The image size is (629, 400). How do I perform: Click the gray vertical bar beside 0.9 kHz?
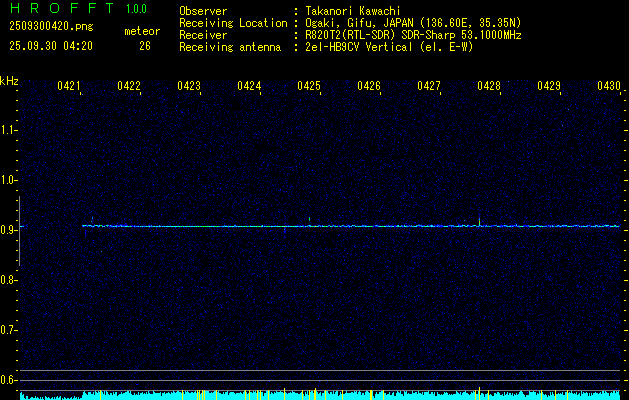pyautogui.click(x=19, y=231)
